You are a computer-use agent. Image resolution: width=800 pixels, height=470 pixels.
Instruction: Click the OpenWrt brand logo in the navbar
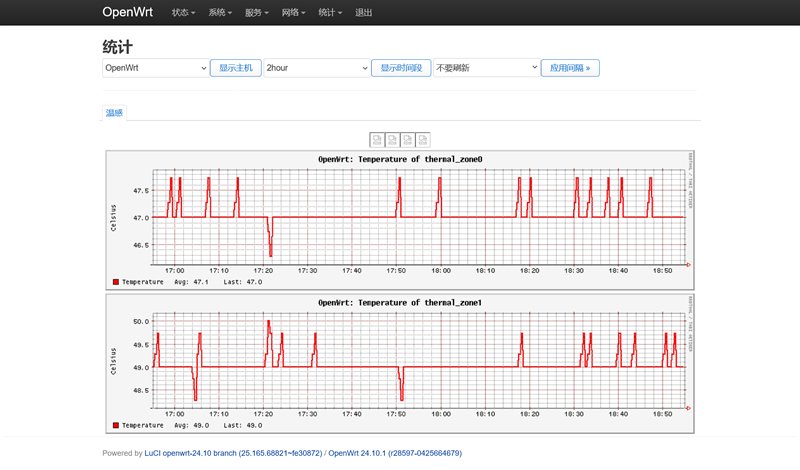tap(126, 13)
